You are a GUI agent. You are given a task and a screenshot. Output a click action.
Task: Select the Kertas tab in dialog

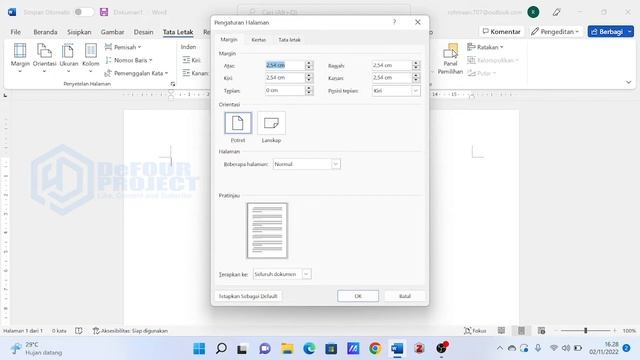[x=258, y=40]
